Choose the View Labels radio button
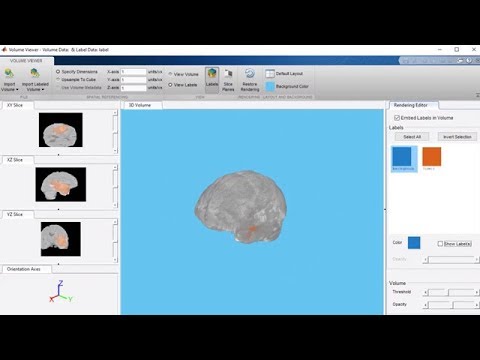The width and height of the screenshot is (480, 360). pos(170,85)
